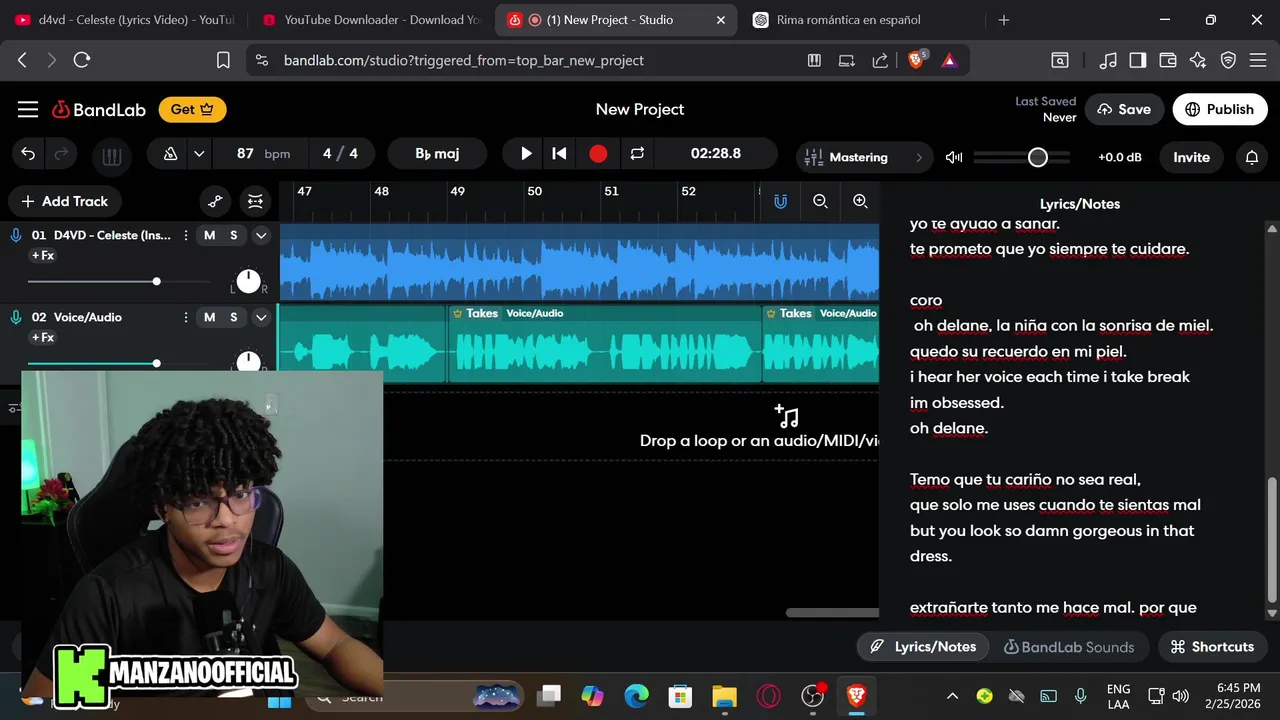Open the Shortcuts panel
The height and width of the screenshot is (720, 1280).
coord(1212,646)
